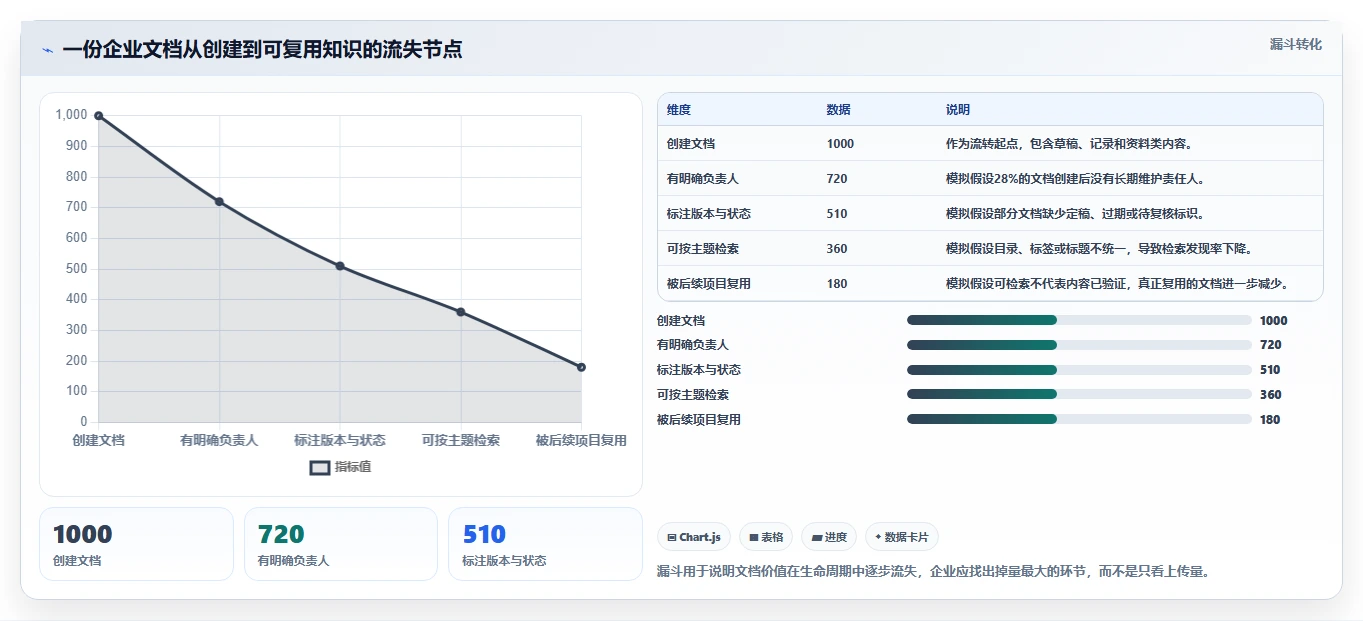Click the x-axis label 被后续项目复用
Viewport: 1363px width, 621px height.
(x=581, y=440)
